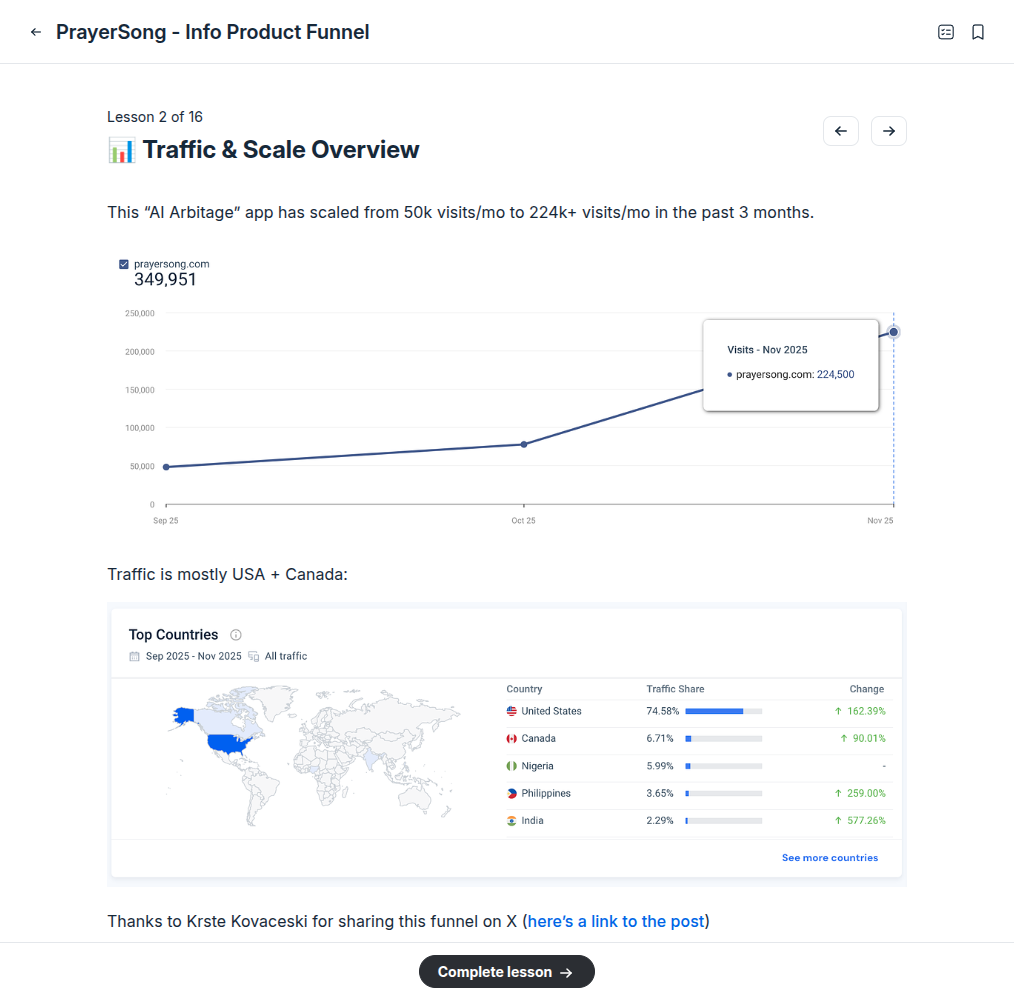Image resolution: width=1014 pixels, height=1000 pixels.
Task: Click the Philippines flag icon
Action: 512,793
